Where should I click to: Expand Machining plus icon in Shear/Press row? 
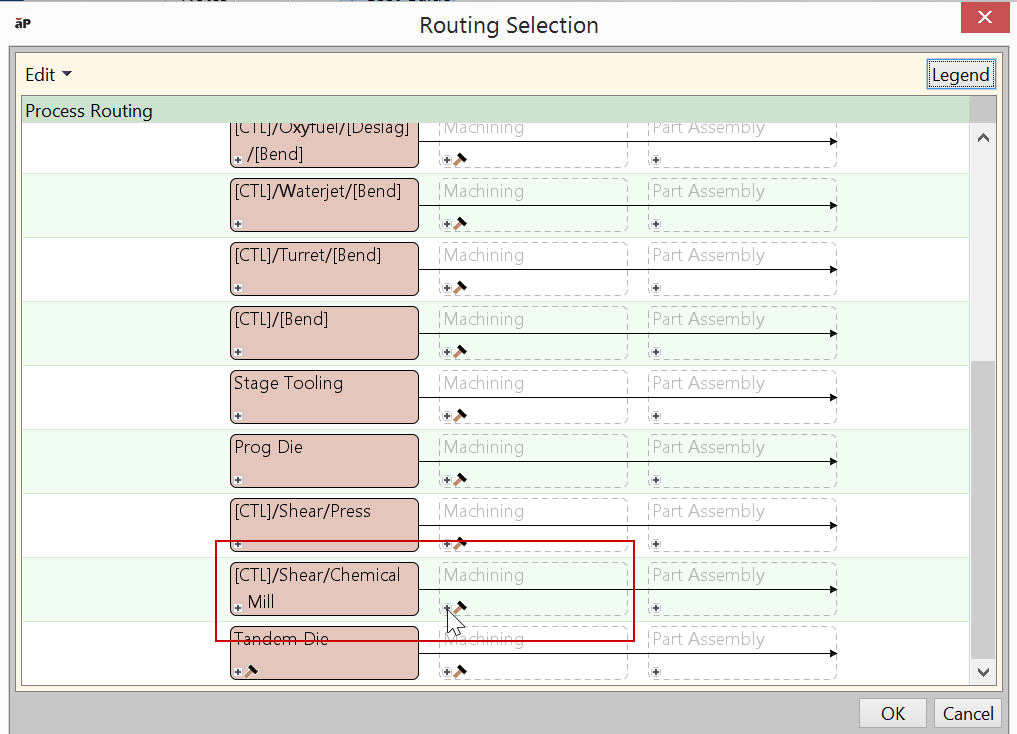[447, 544]
